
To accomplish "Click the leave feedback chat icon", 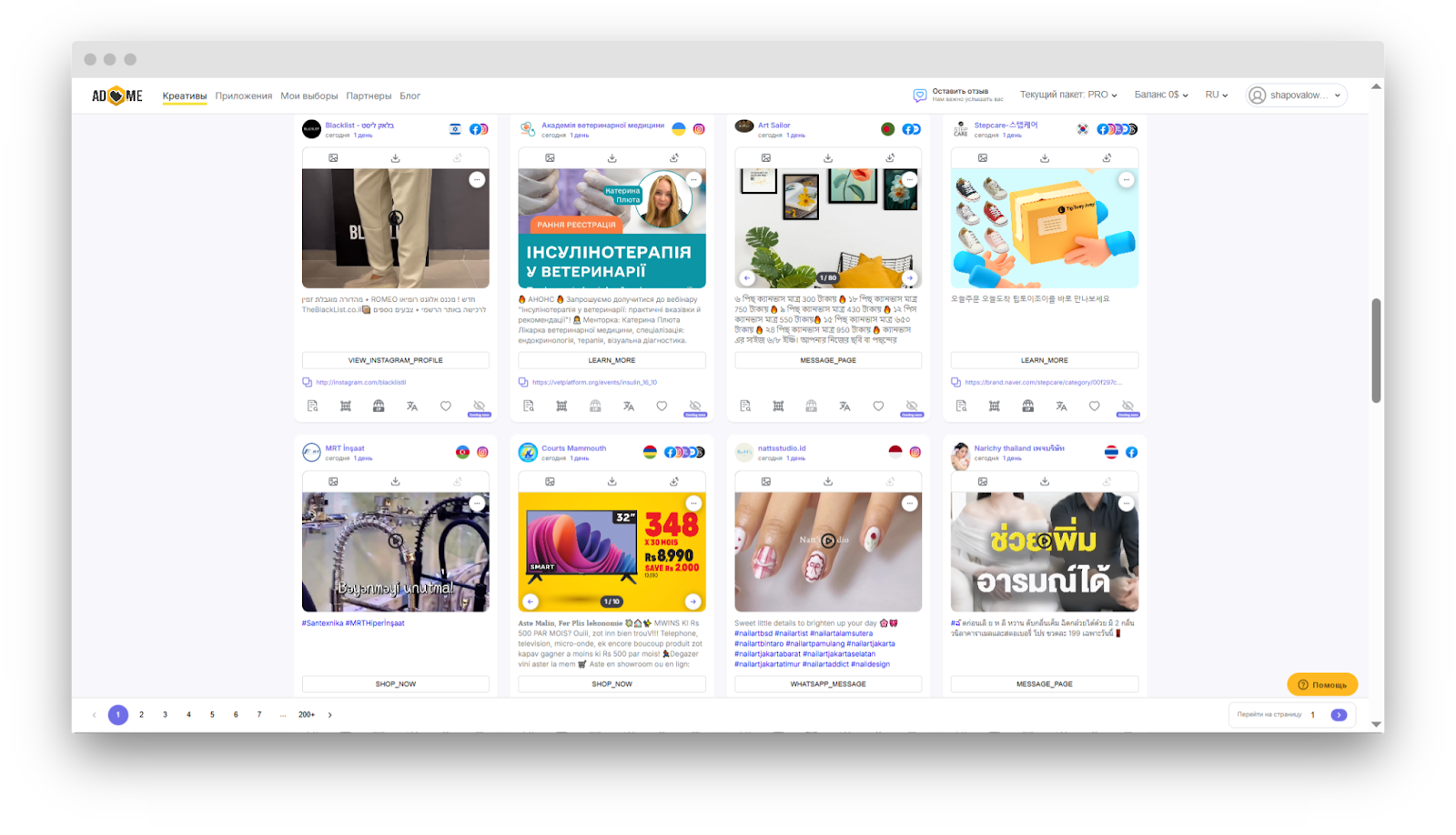I will [x=920, y=96].
